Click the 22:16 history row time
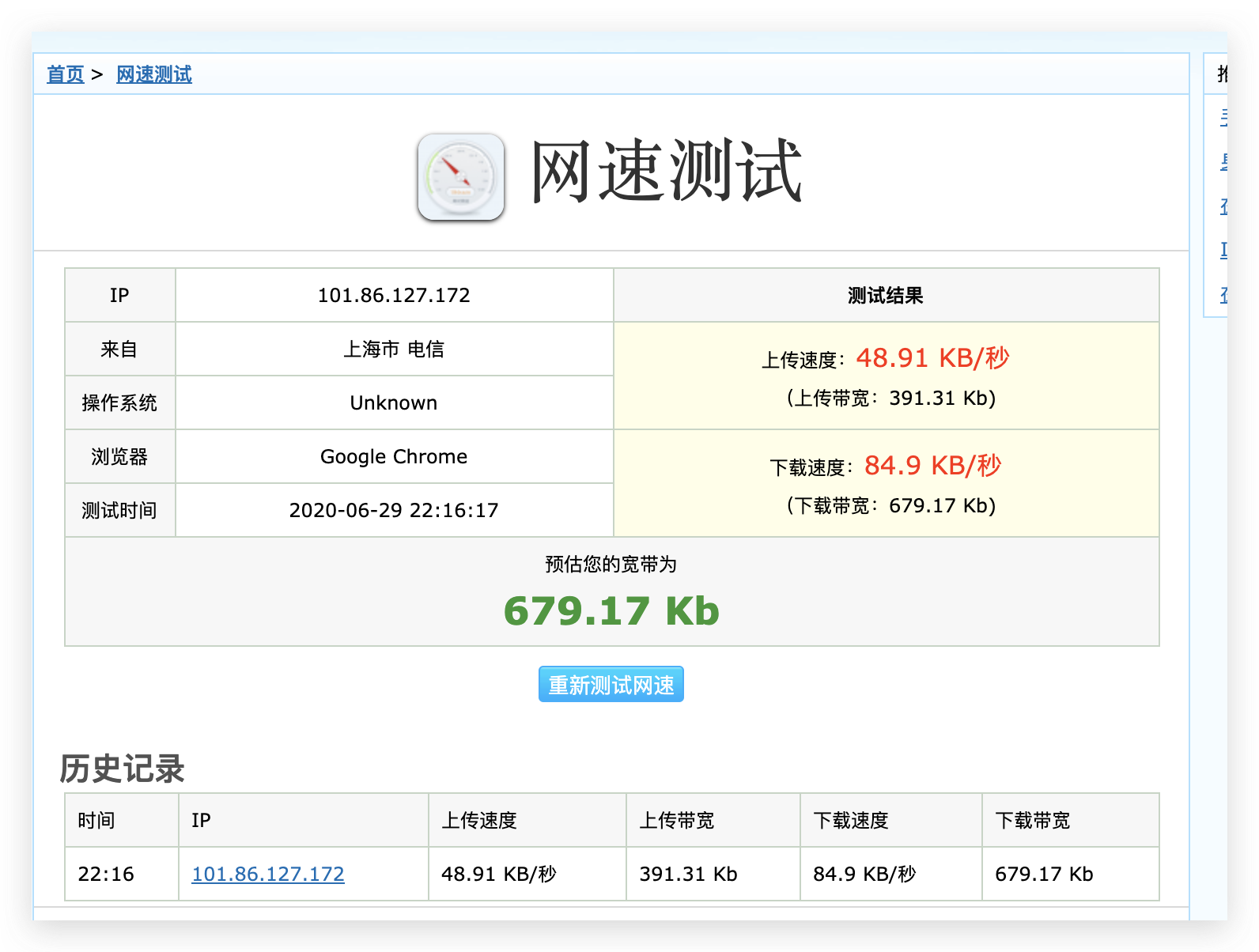1259x952 pixels. (106, 874)
